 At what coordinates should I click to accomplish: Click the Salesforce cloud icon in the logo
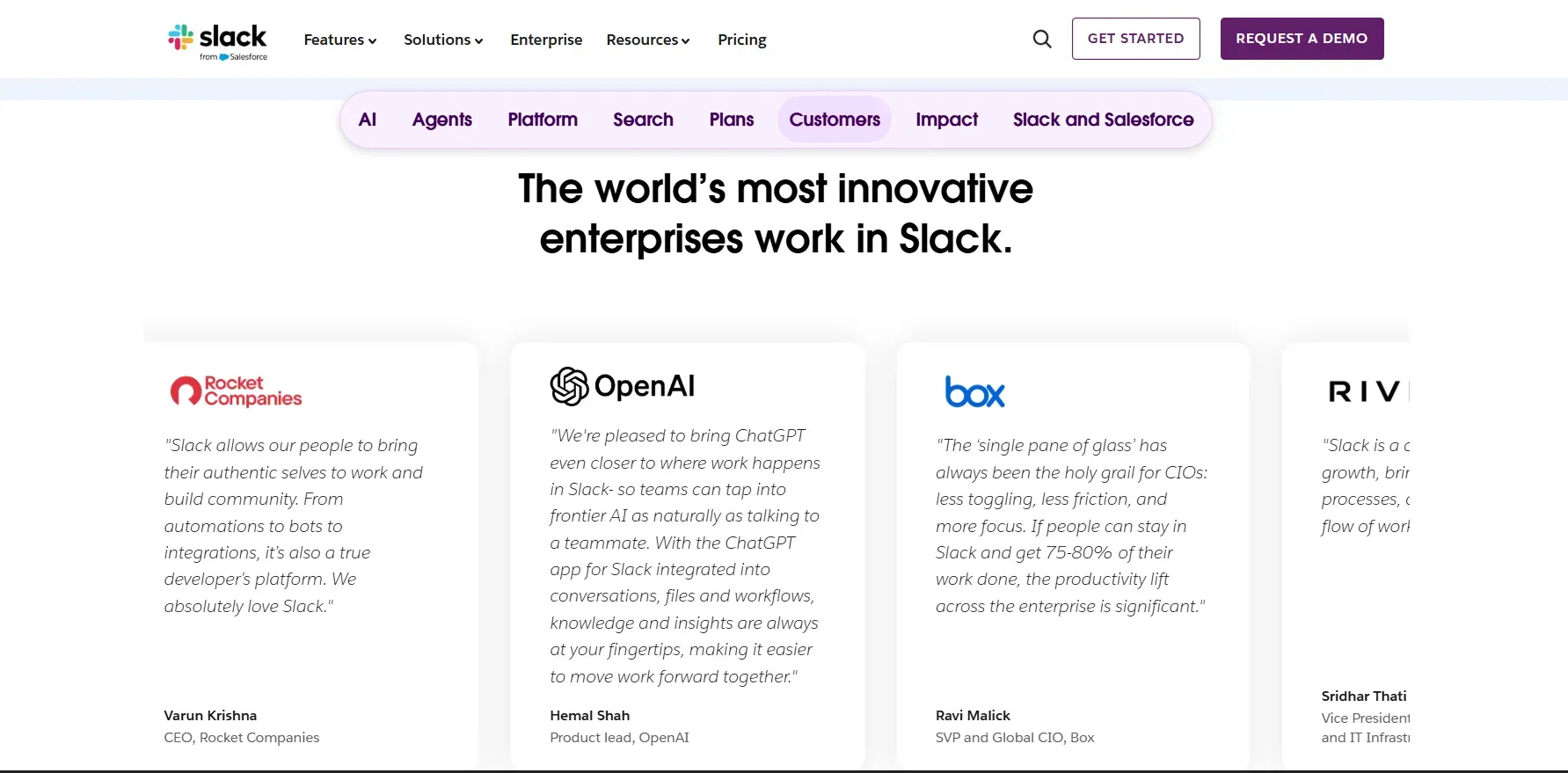[222, 56]
